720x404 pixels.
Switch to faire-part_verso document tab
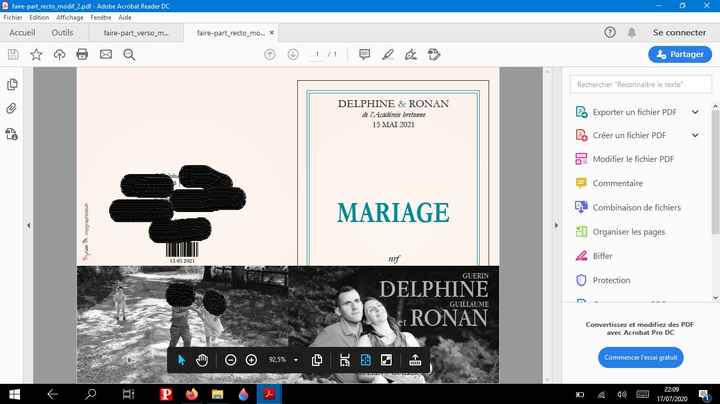coord(136,33)
